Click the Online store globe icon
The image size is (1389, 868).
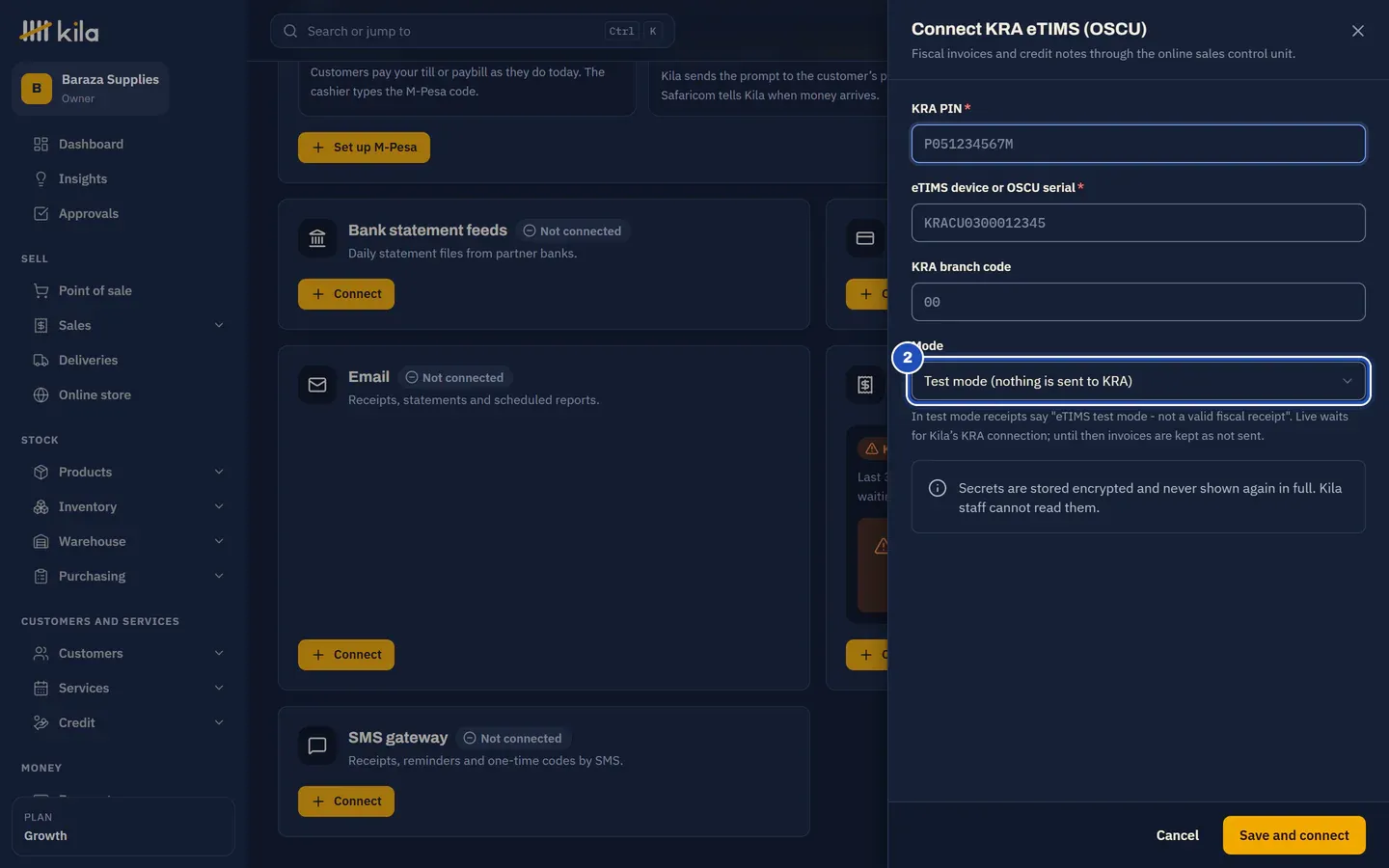41,394
